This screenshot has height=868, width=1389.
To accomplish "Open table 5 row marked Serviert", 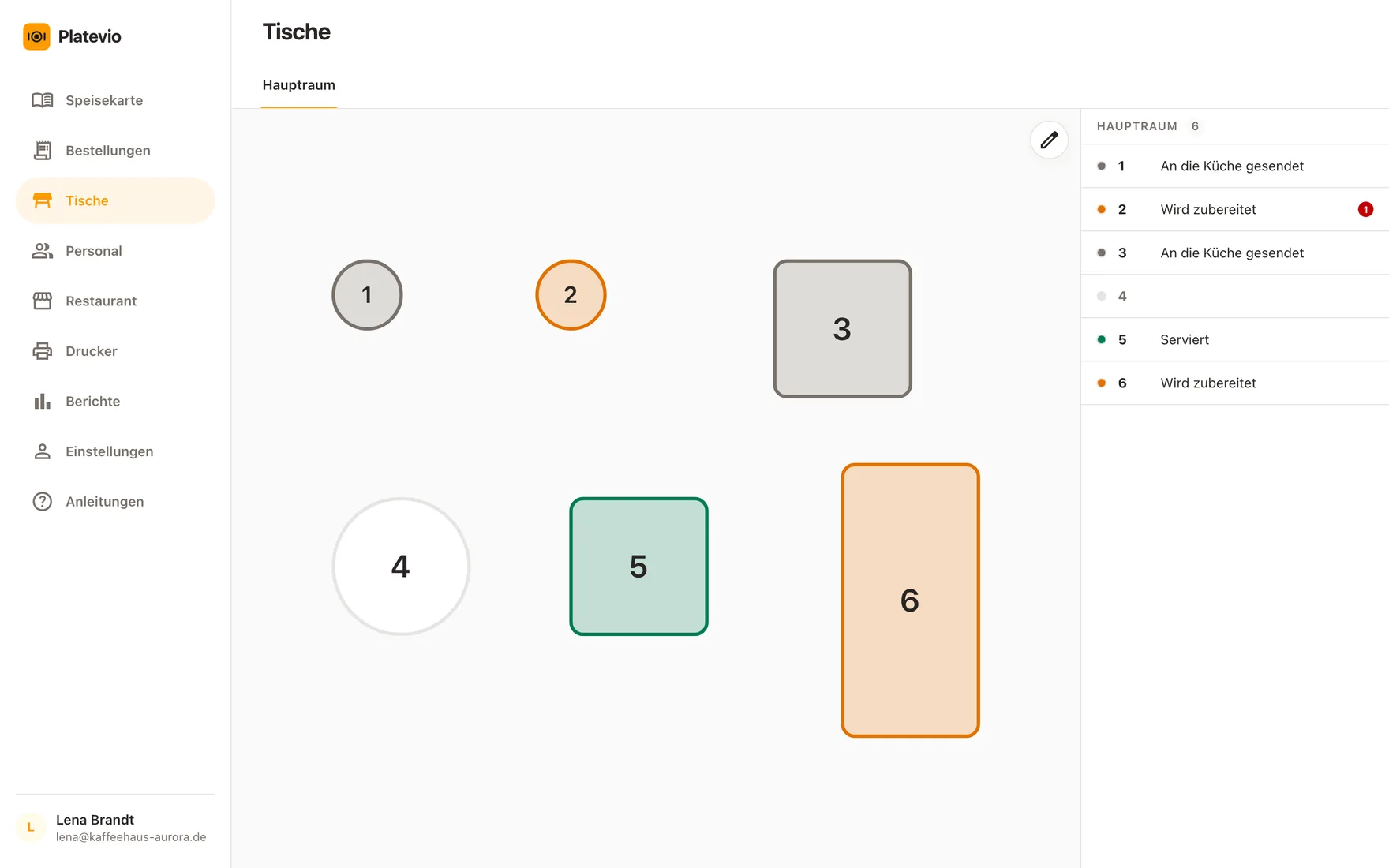I will tap(1234, 339).
